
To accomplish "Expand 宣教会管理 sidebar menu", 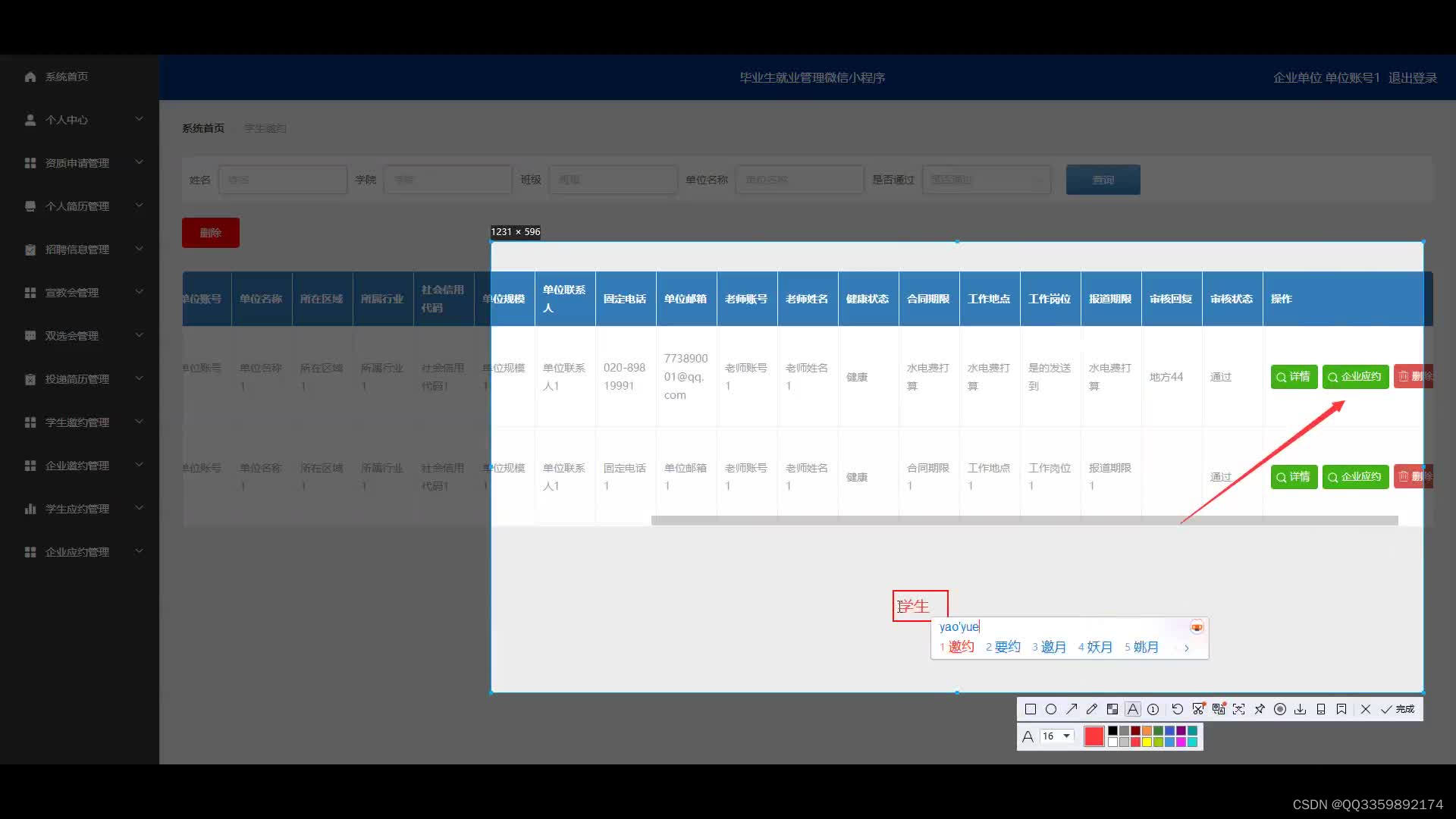I will point(79,293).
